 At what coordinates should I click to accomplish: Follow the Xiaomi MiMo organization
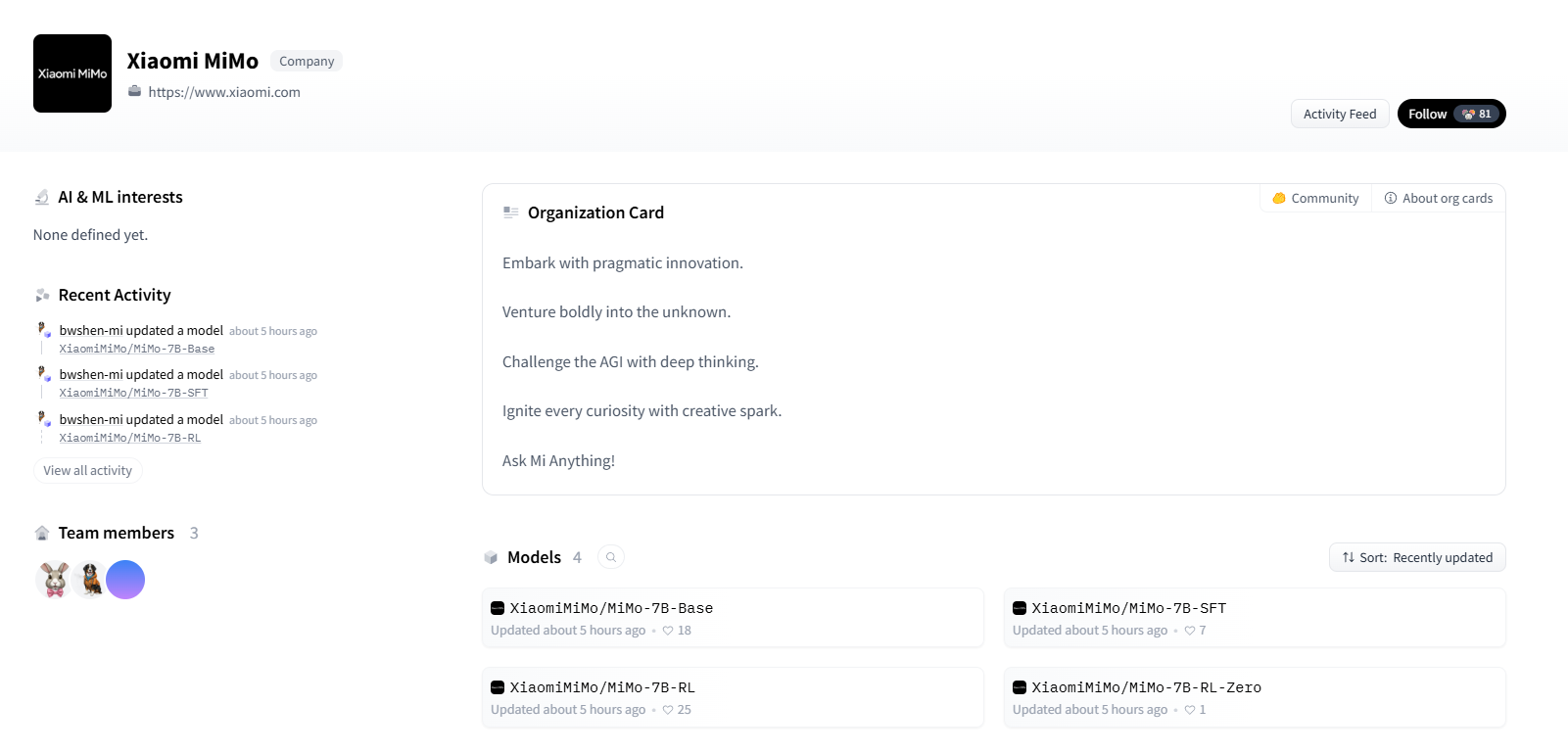pyautogui.click(x=1451, y=114)
